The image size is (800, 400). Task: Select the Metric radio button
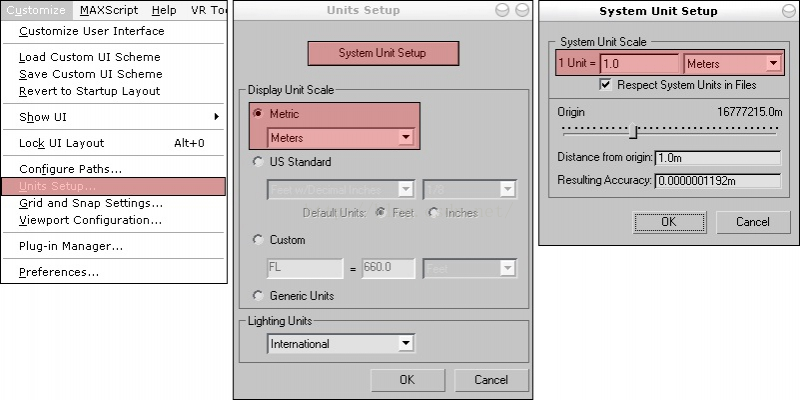259,114
